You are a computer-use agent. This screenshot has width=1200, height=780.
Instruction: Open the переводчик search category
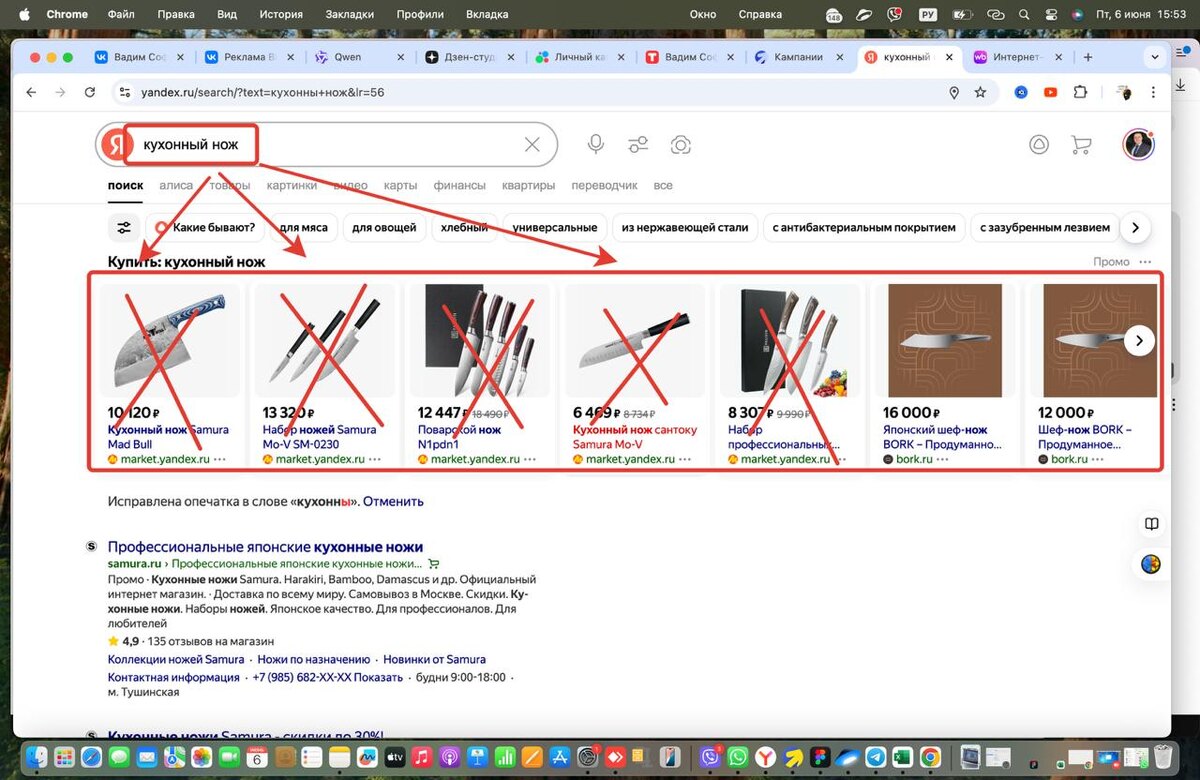pos(604,185)
